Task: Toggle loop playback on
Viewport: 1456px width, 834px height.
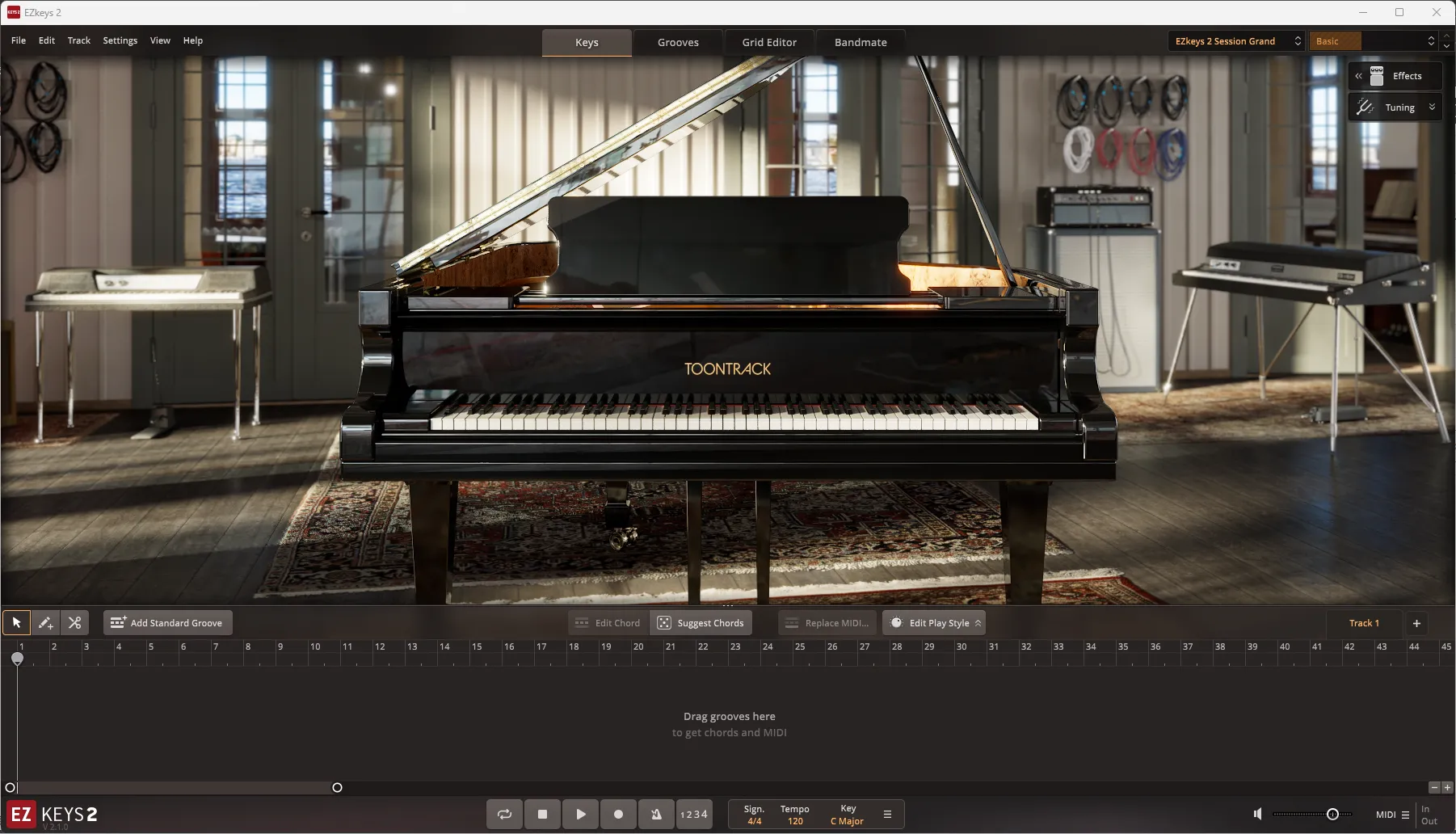Action: [504, 815]
